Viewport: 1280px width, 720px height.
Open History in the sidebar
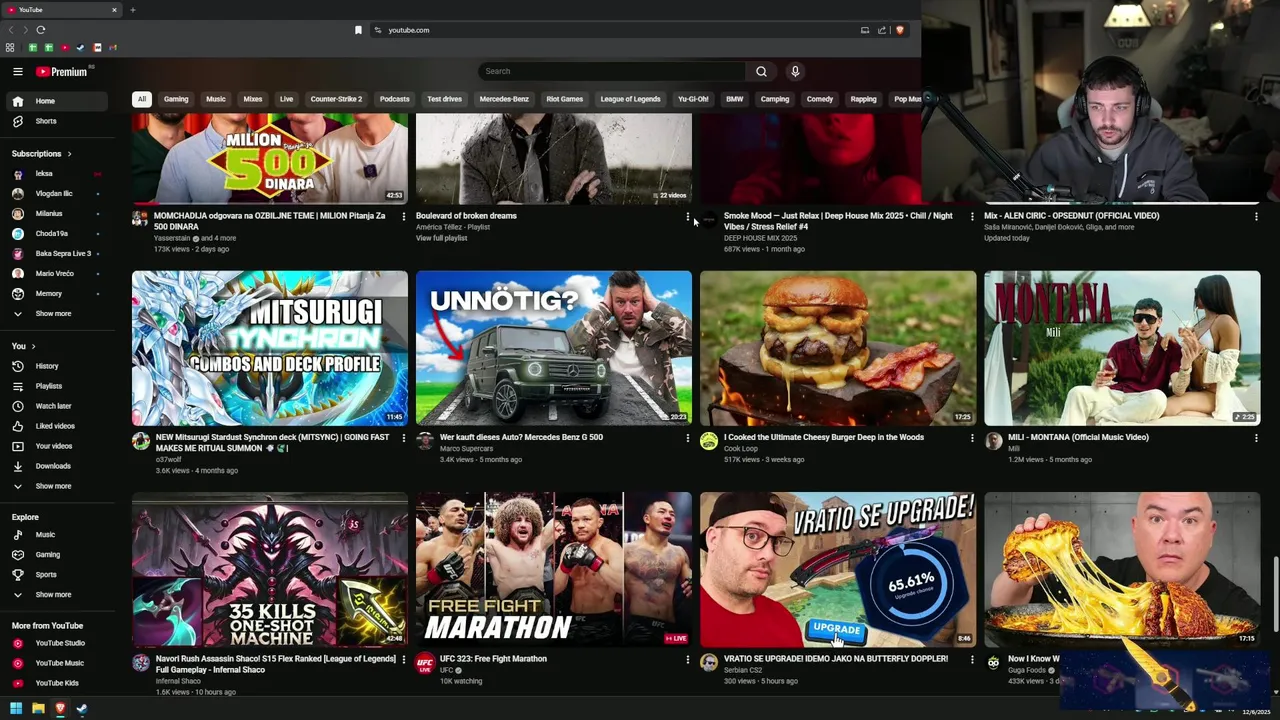click(56, 366)
